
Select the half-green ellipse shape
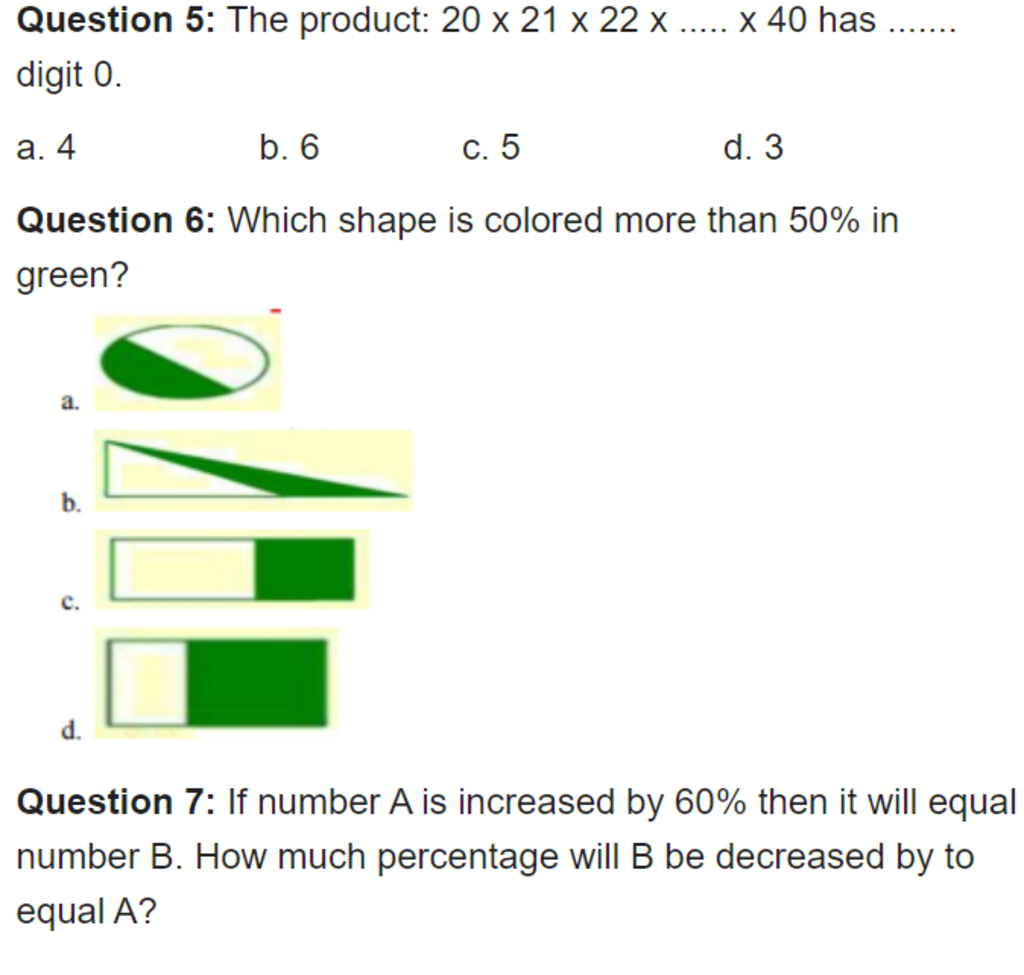click(185, 362)
